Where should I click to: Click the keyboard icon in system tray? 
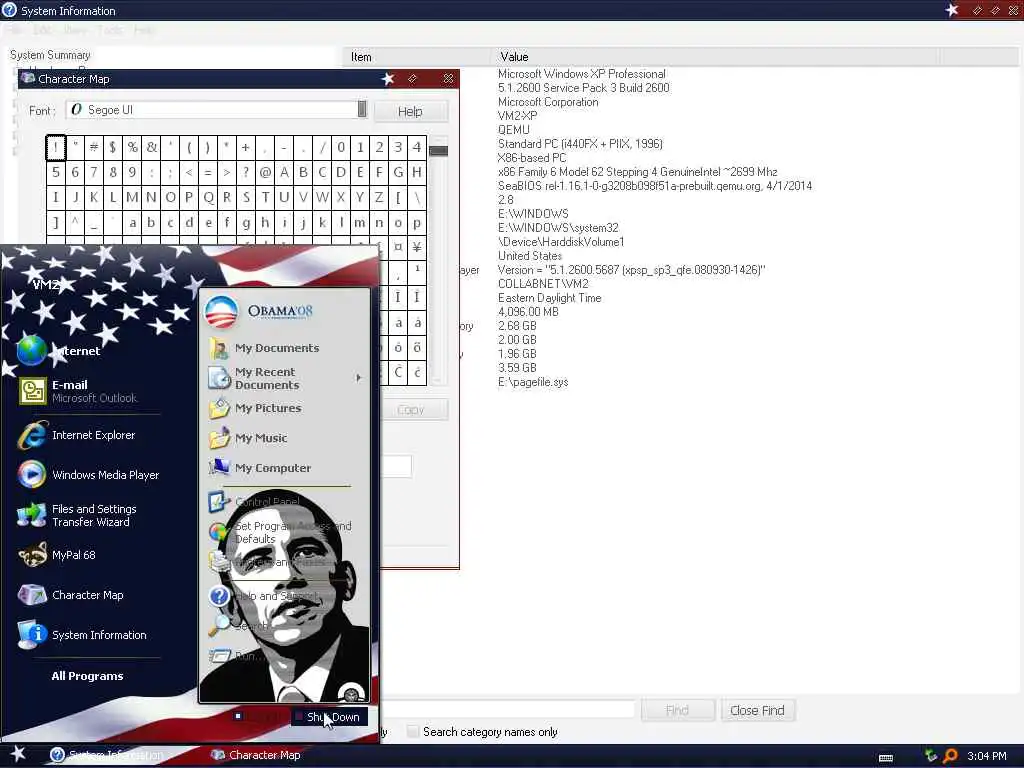click(886, 758)
